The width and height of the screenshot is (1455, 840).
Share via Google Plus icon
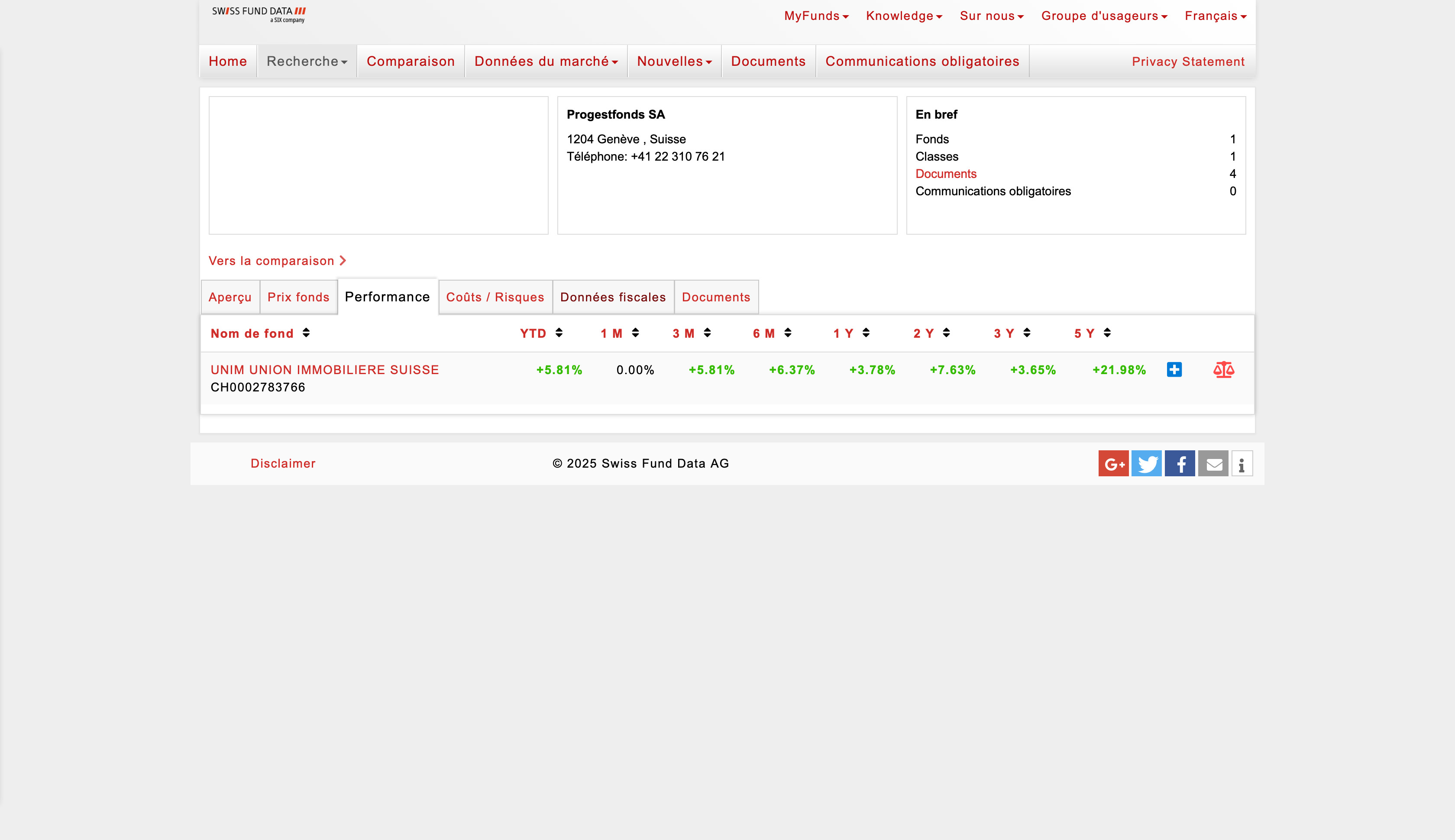[x=1113, y=464]
